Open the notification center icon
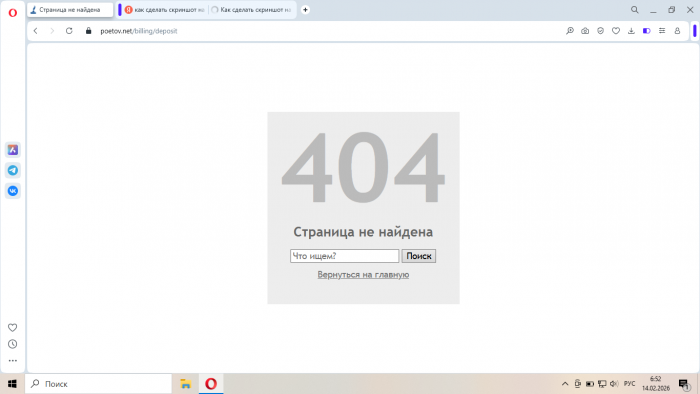The width and height of the screenshot is (700, 394). coord(684,384)
